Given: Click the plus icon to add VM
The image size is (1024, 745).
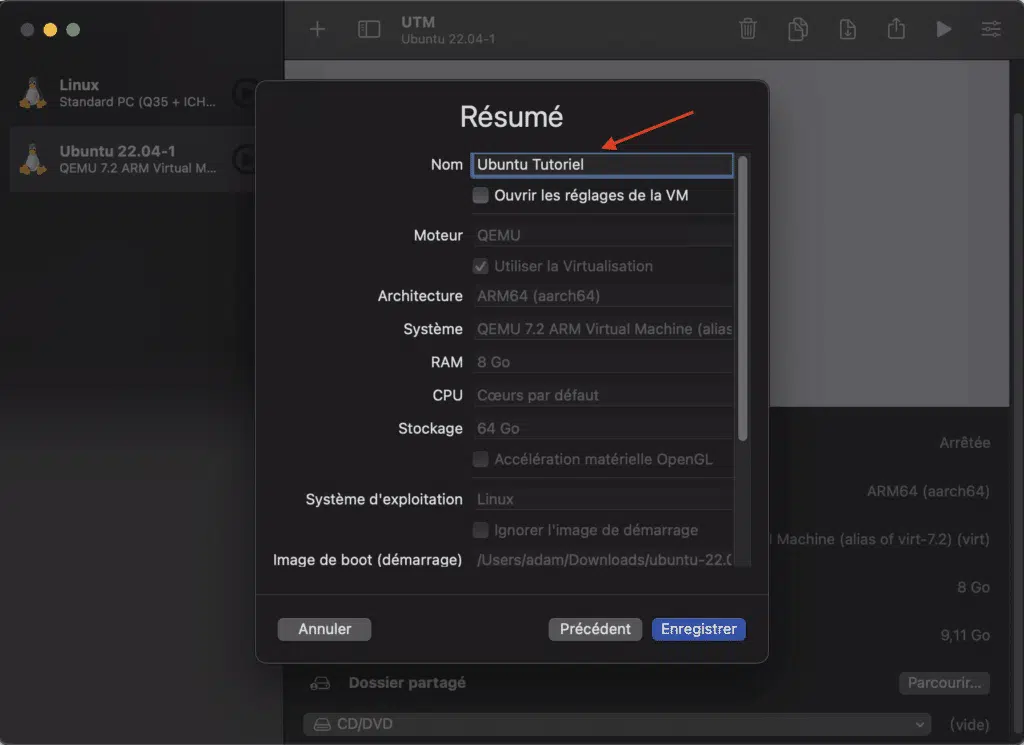Looking at the screenshot, I should click(317, 29).
